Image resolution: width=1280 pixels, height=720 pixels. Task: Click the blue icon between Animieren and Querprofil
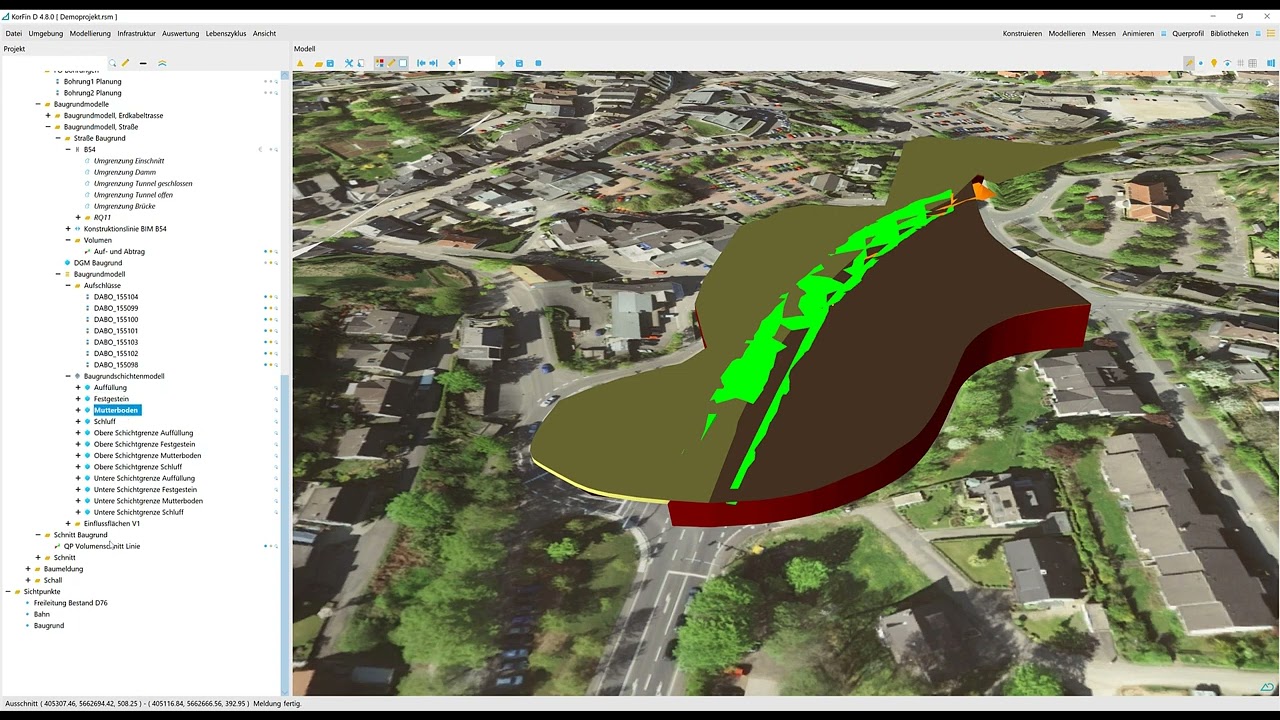1164,33
